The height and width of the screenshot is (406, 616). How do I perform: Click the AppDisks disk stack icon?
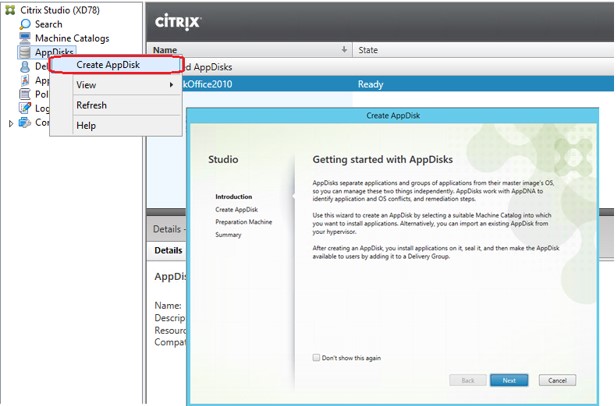tap(26, 52)
